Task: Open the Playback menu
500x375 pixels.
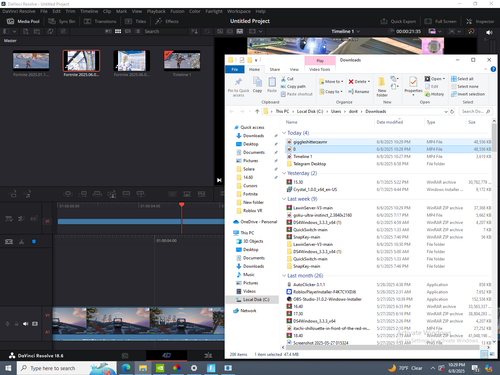Action: (156, 11)
